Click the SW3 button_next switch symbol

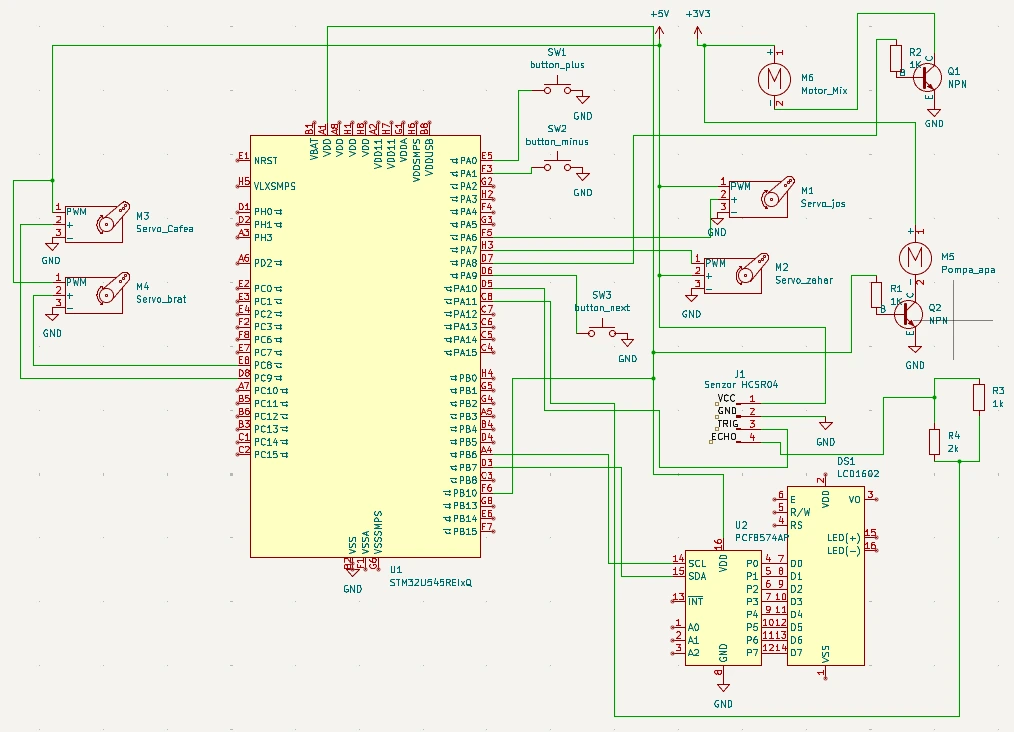pyautogui.click(x=602, y=330)
